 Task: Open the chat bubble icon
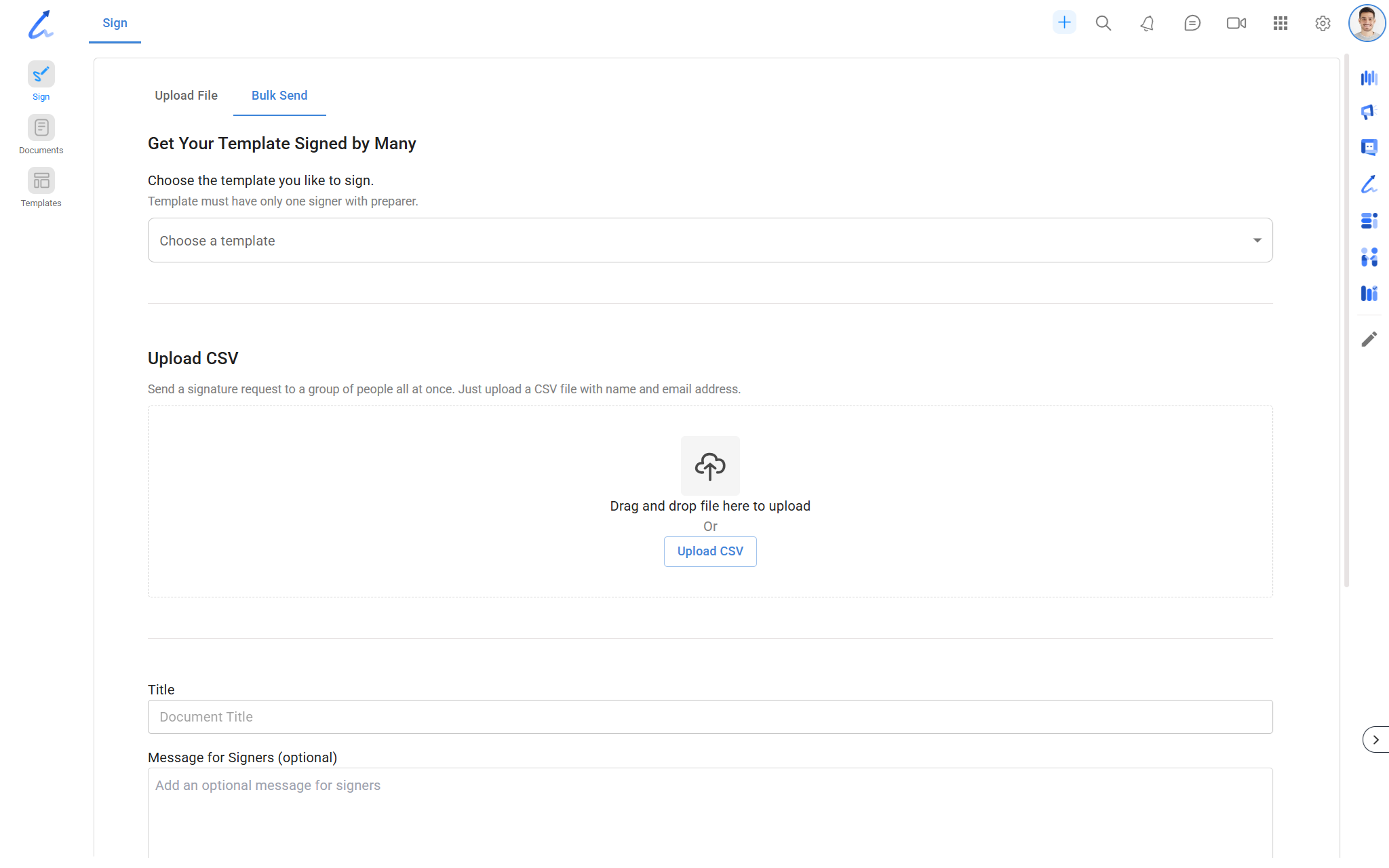pyautogui.click(x=1192, y=24)
